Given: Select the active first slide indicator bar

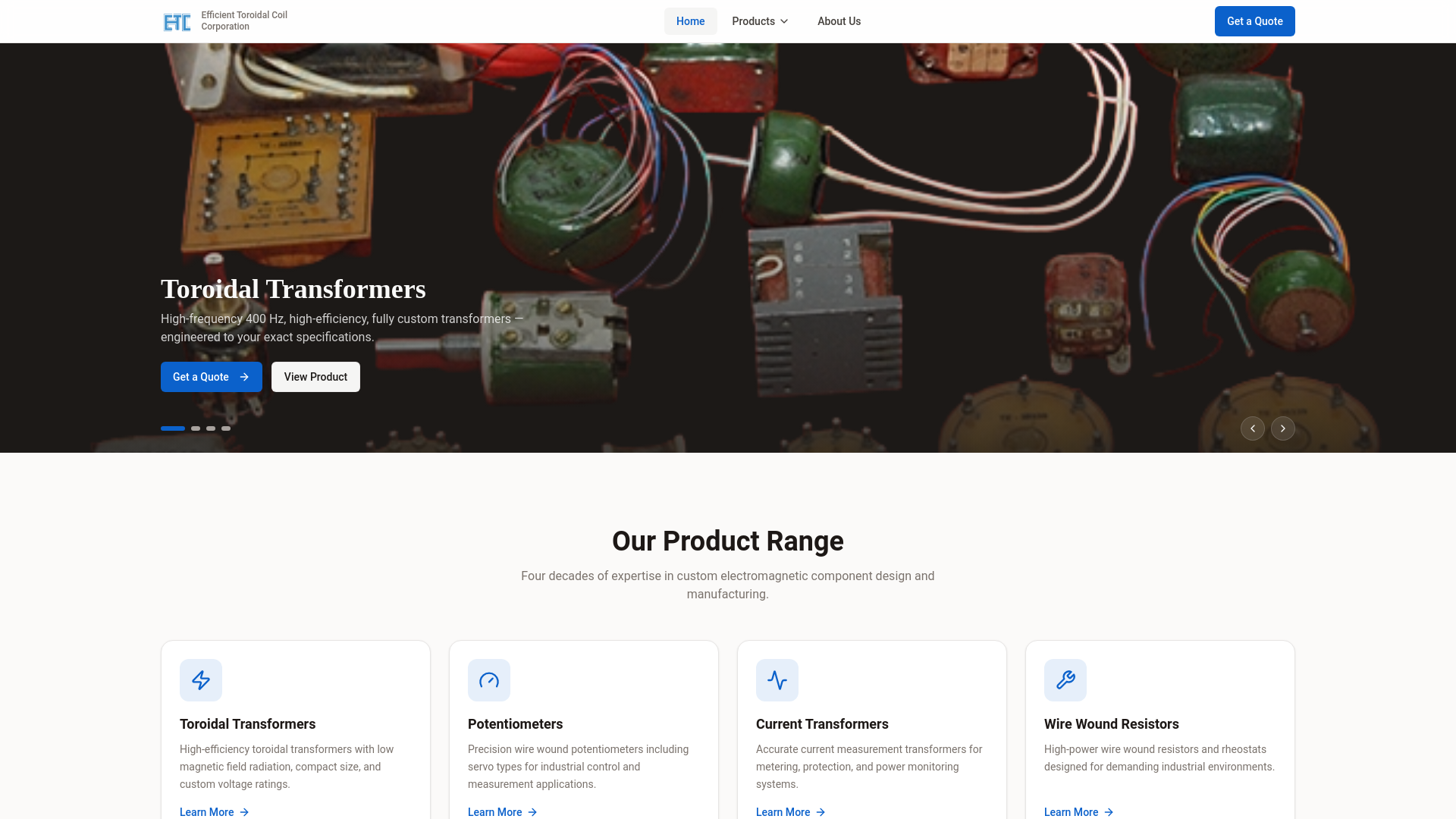Looking at the screenshot, I should click(x=173, y=428).
